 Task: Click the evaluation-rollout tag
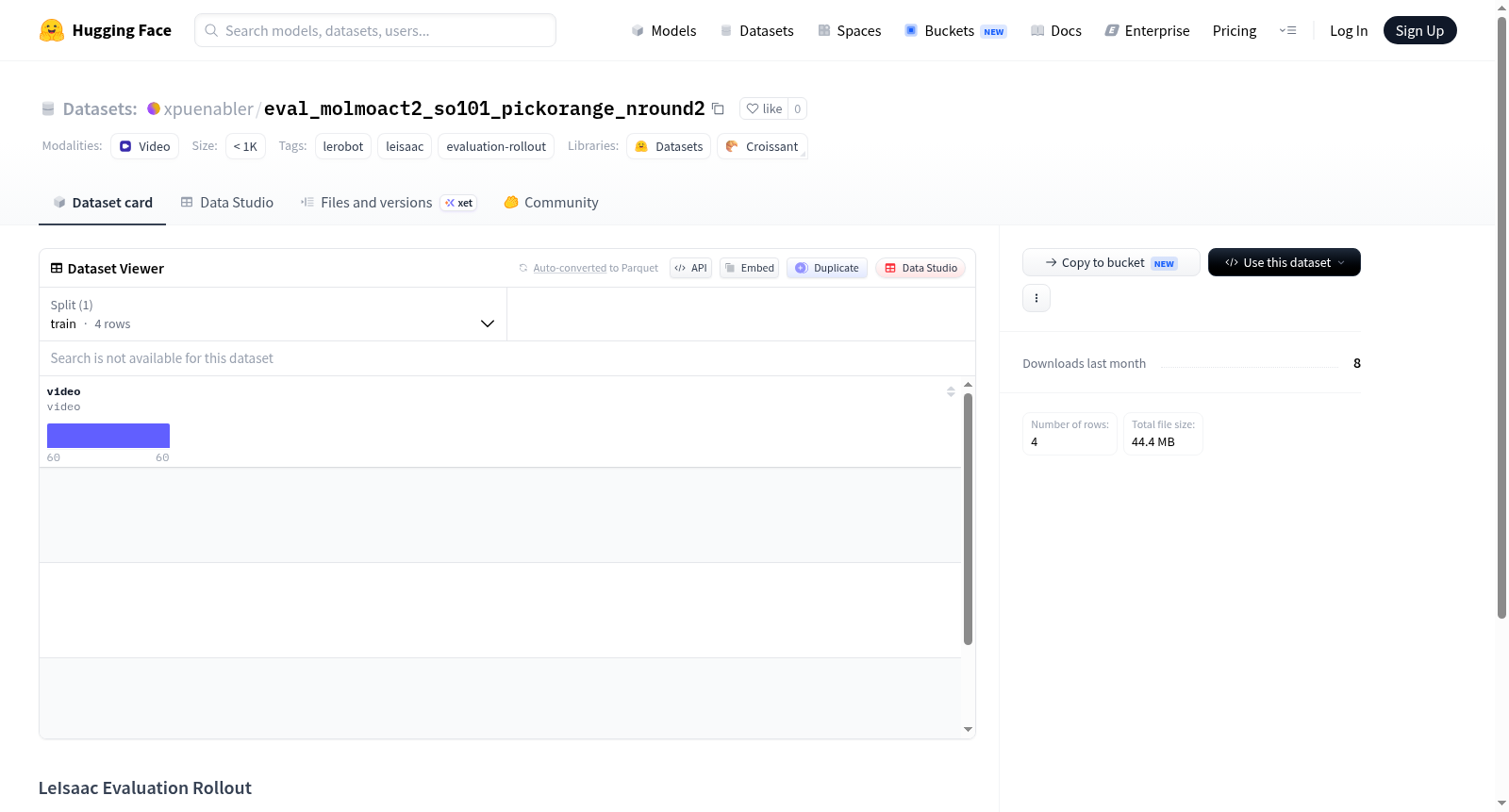pos(496,146)
